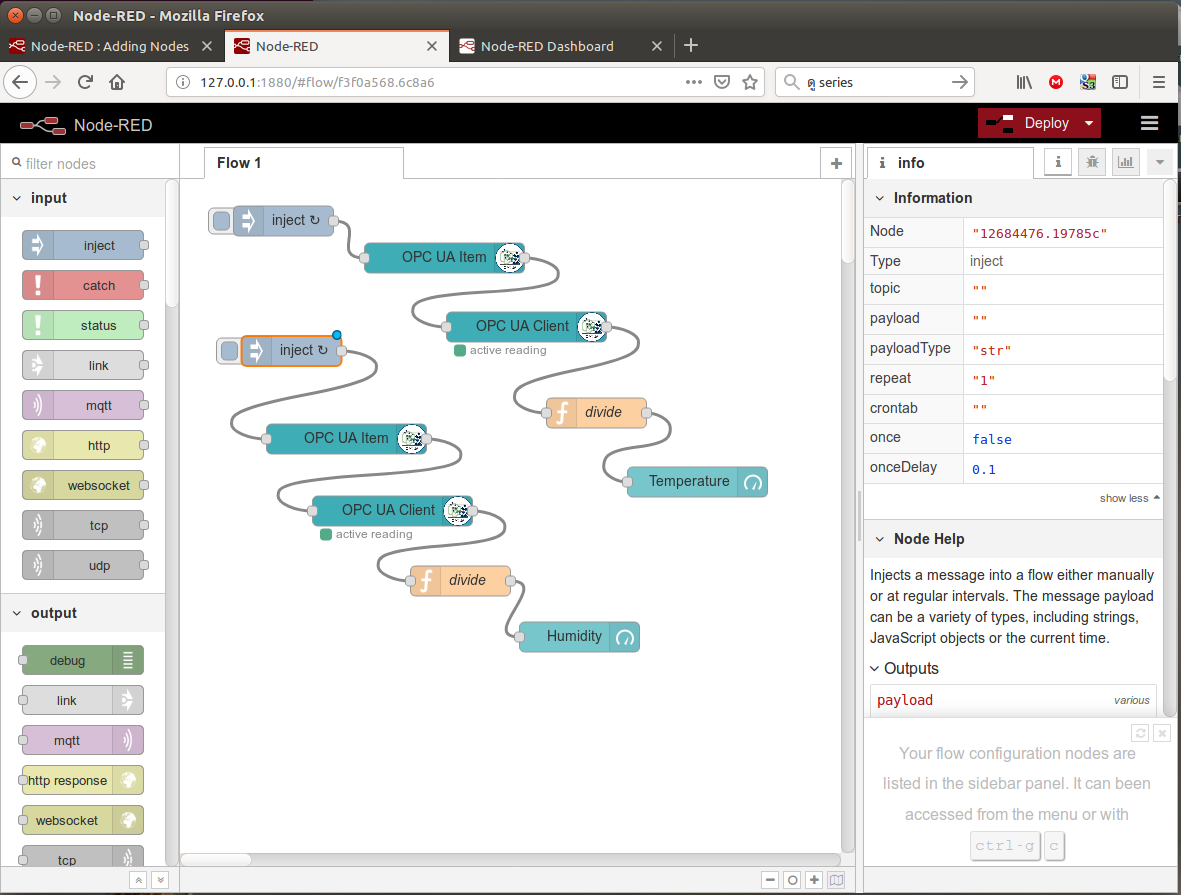Show the info sidebar tab icon
1181x895 pixels.
click(x=1058, y=162)
